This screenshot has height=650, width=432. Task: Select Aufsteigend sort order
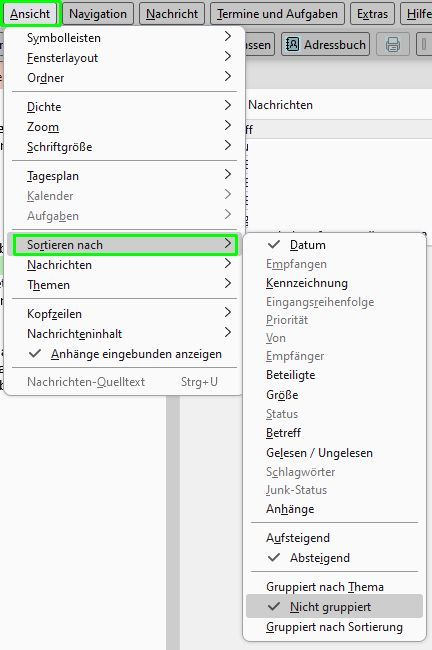334,538
